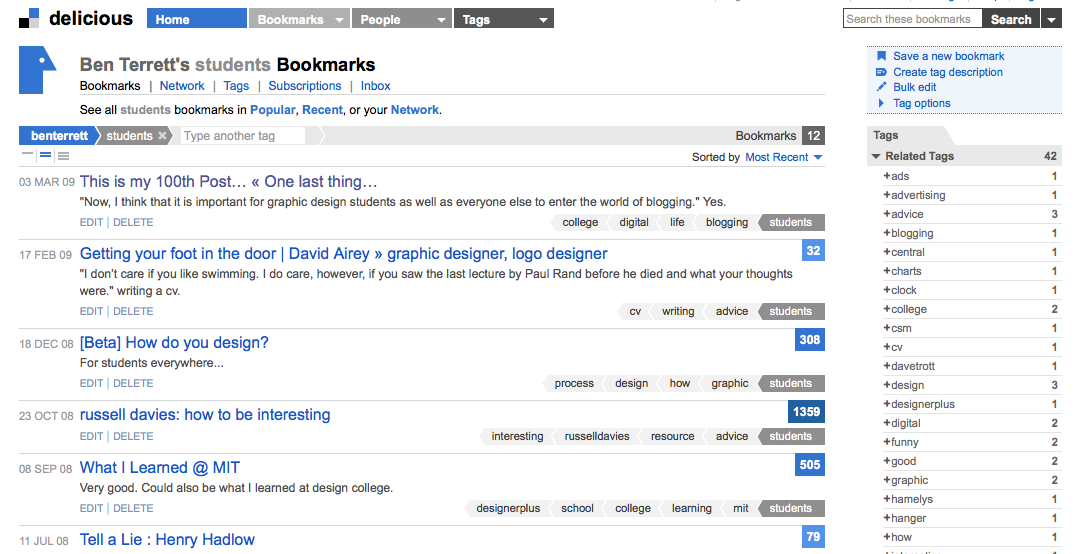Screen dimensions: 1077x554
Task: Click the tag icon beside Create tag description
Action: pyautogui.click(x=881, y=72)
